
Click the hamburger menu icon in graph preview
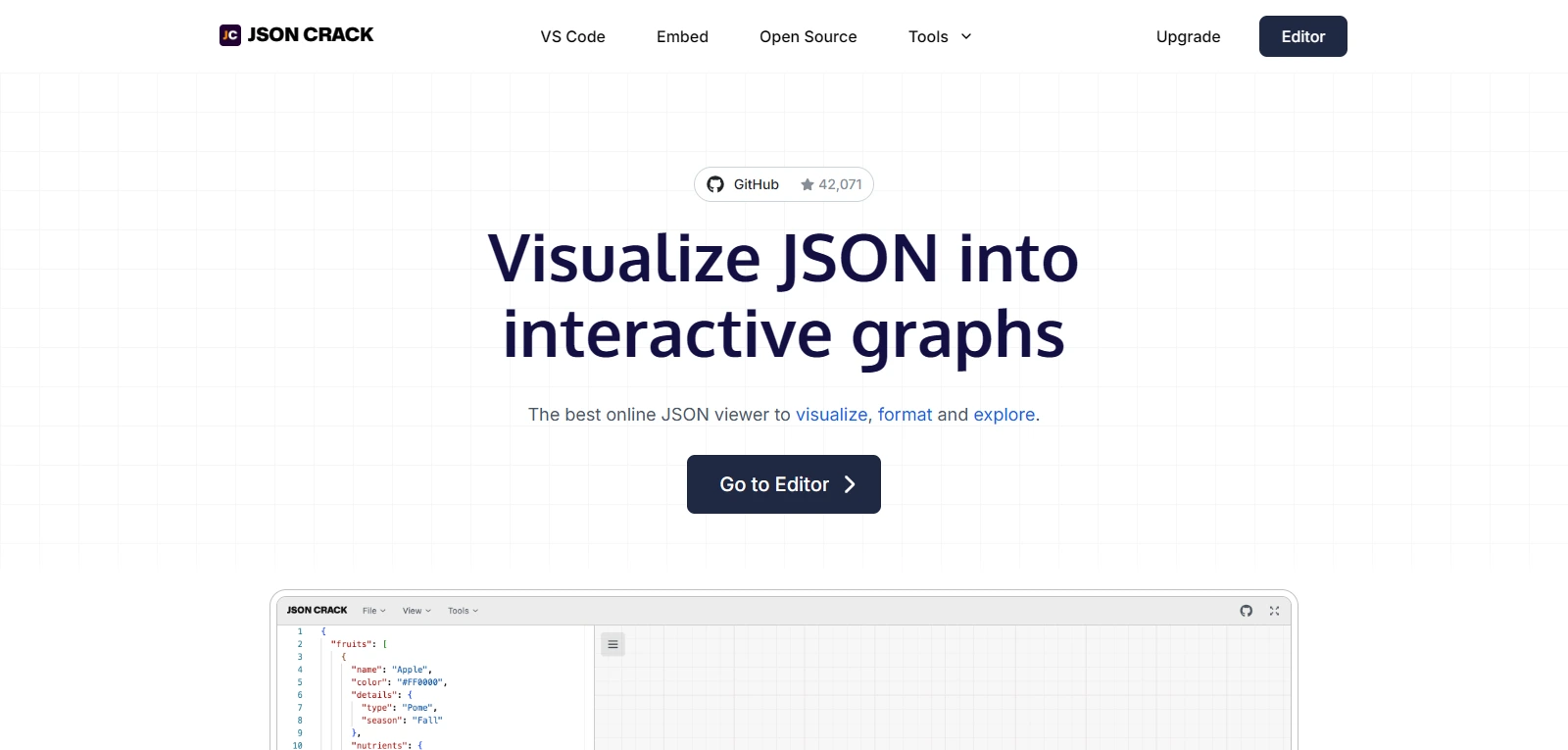[x=612, y=644]
